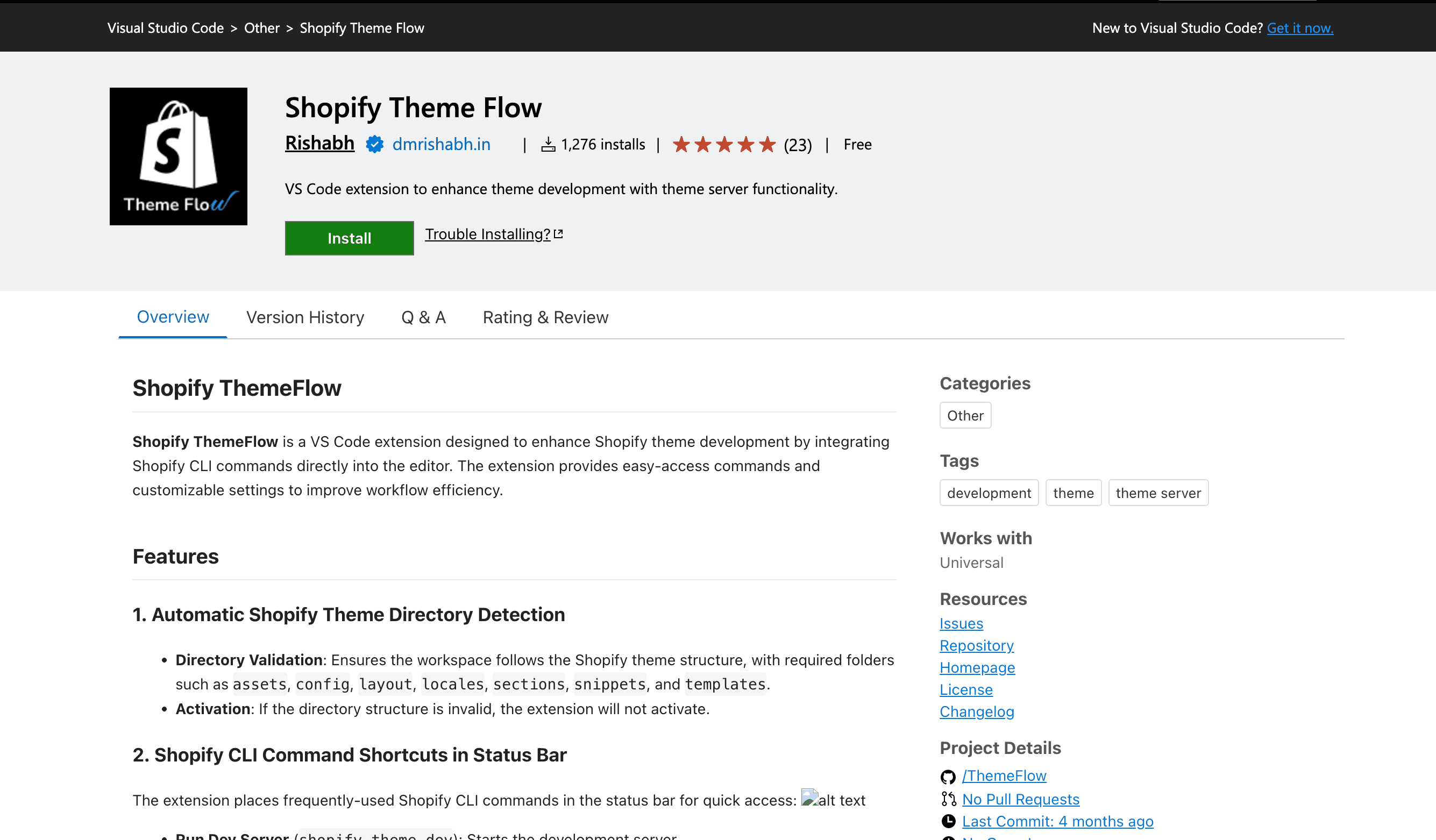Go to the Rating & Review tab
Screen dimensions: 1436x840
point(545,317)
